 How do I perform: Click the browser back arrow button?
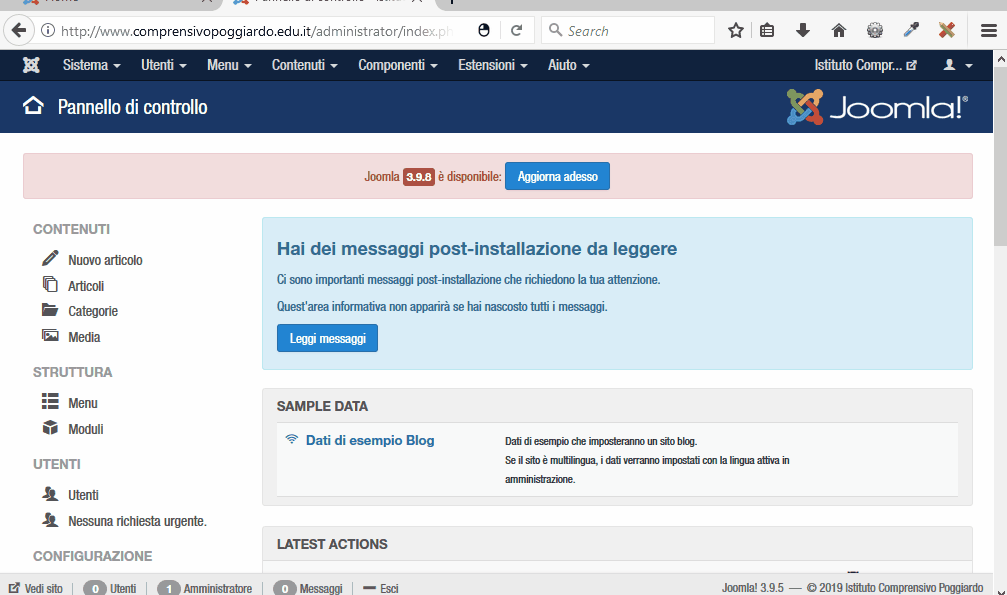19,30
